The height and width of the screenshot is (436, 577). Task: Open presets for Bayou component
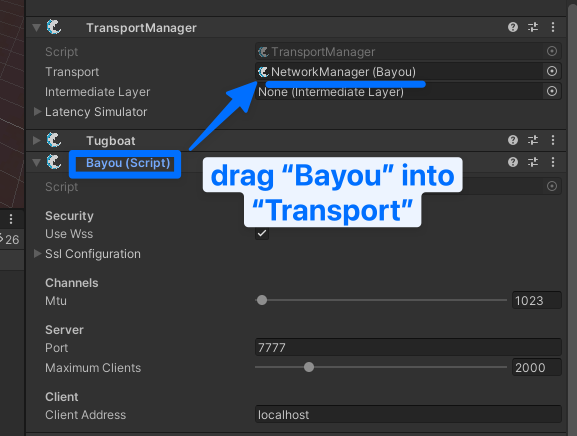pos(533,162)
